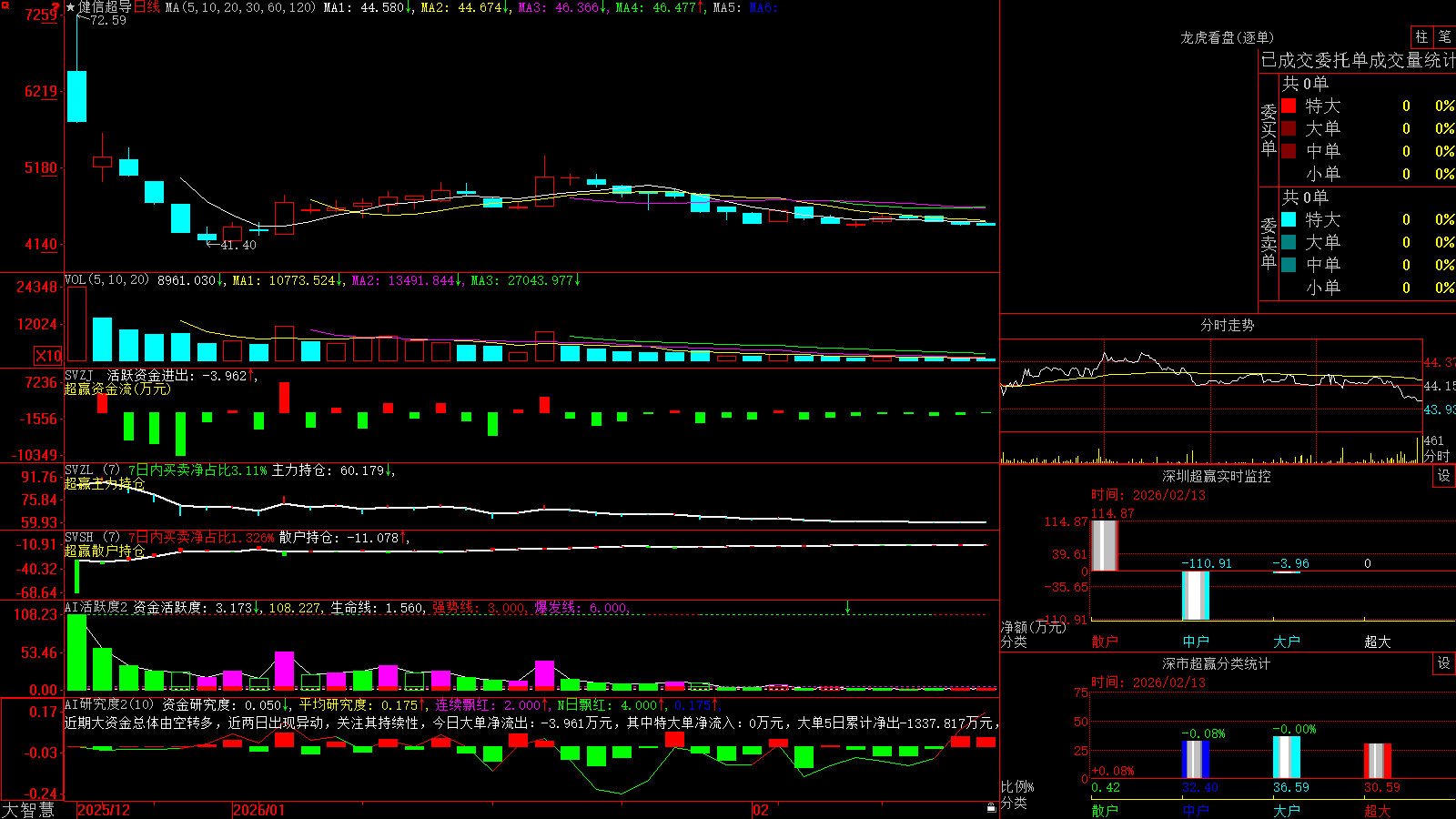1456x819 pixels.
Task: Click the 41.40 low price annotation
Action: click(x=238, y=245)
